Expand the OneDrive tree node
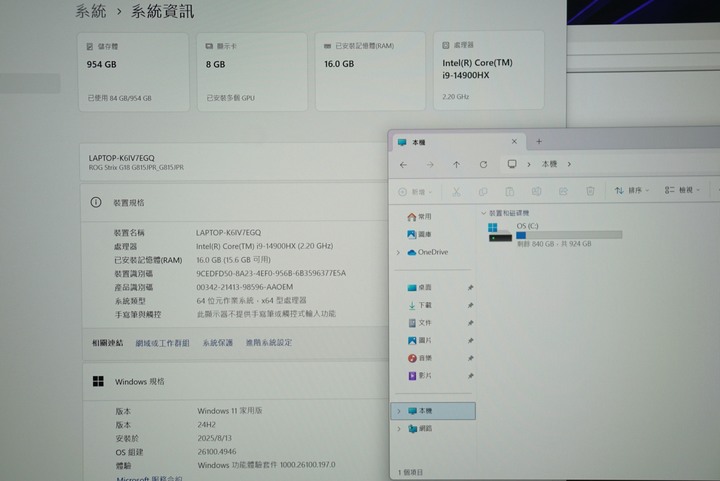Screen dimensions: 720x481 coord(398,252)
